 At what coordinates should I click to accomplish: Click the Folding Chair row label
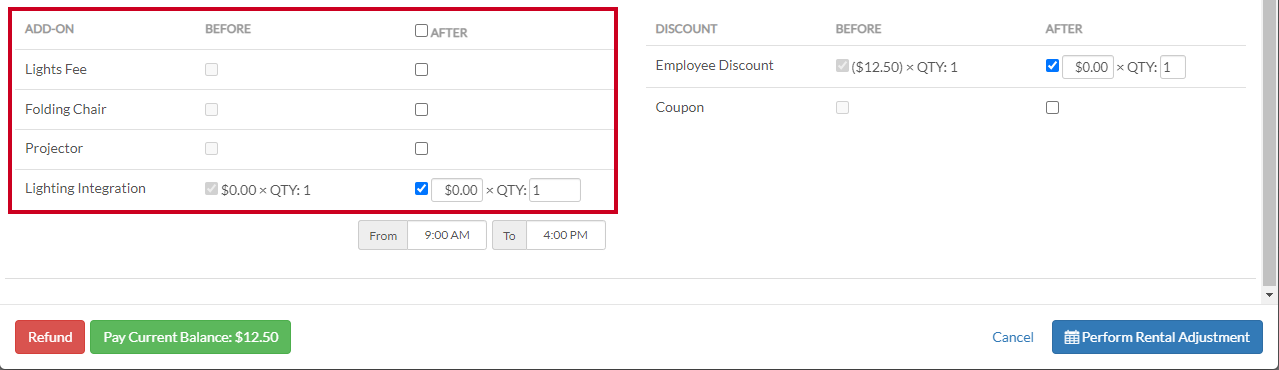click(x=66, y=109)
